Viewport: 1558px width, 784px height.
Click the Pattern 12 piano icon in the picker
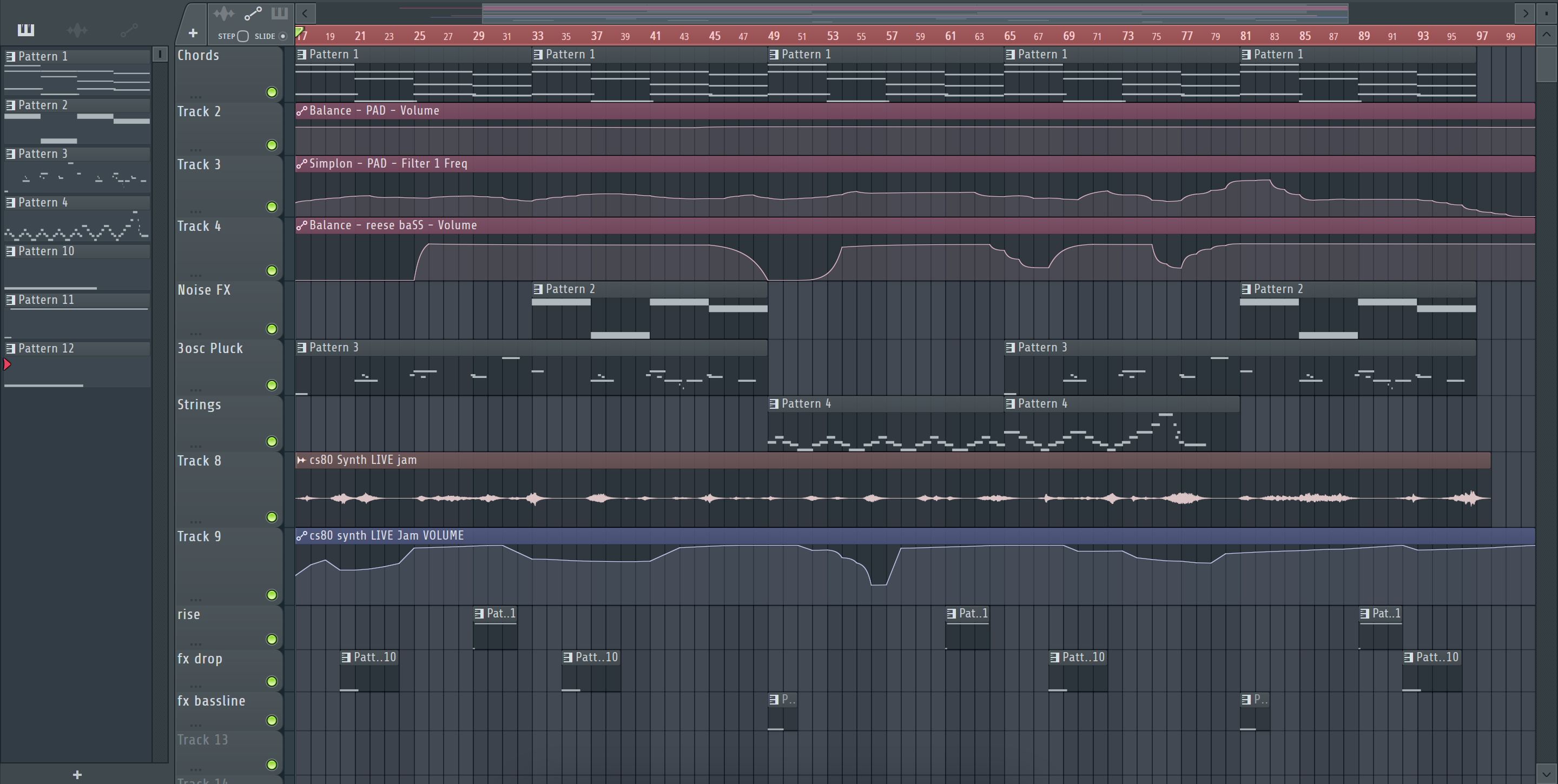pyautogui.click(x=10, y=348)
